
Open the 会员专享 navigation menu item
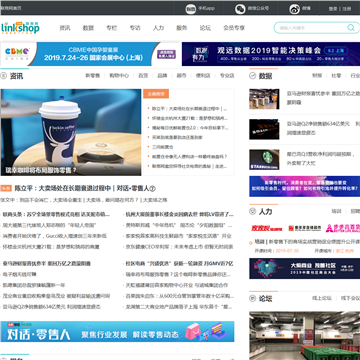click(234, 28)
